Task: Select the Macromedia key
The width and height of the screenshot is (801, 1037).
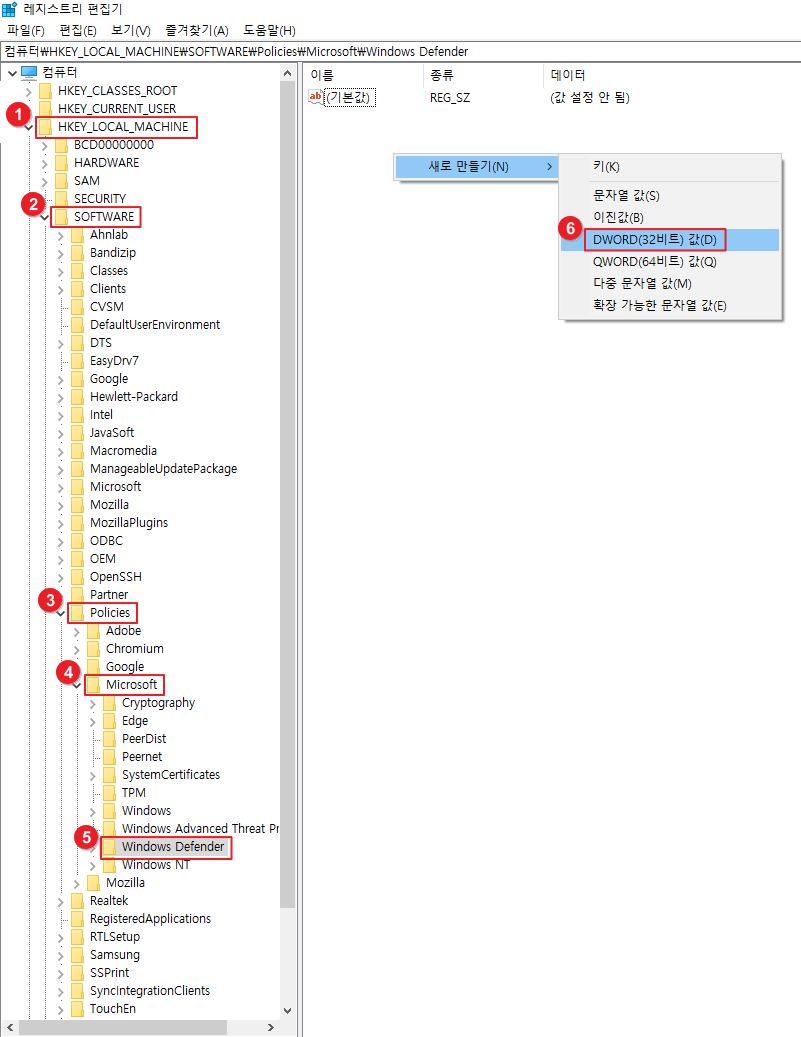Action: pos(123,450)
